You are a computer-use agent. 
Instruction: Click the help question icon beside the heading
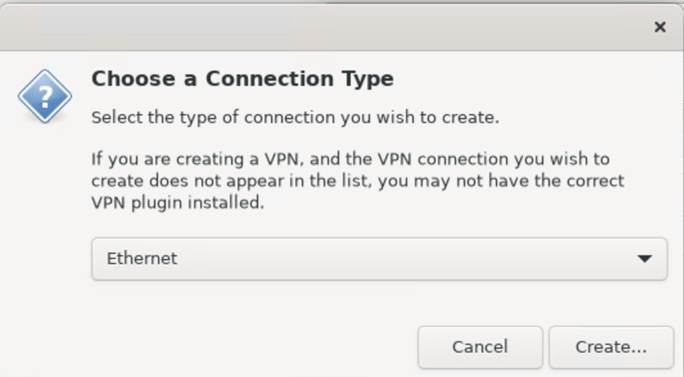tap(45, 96)
